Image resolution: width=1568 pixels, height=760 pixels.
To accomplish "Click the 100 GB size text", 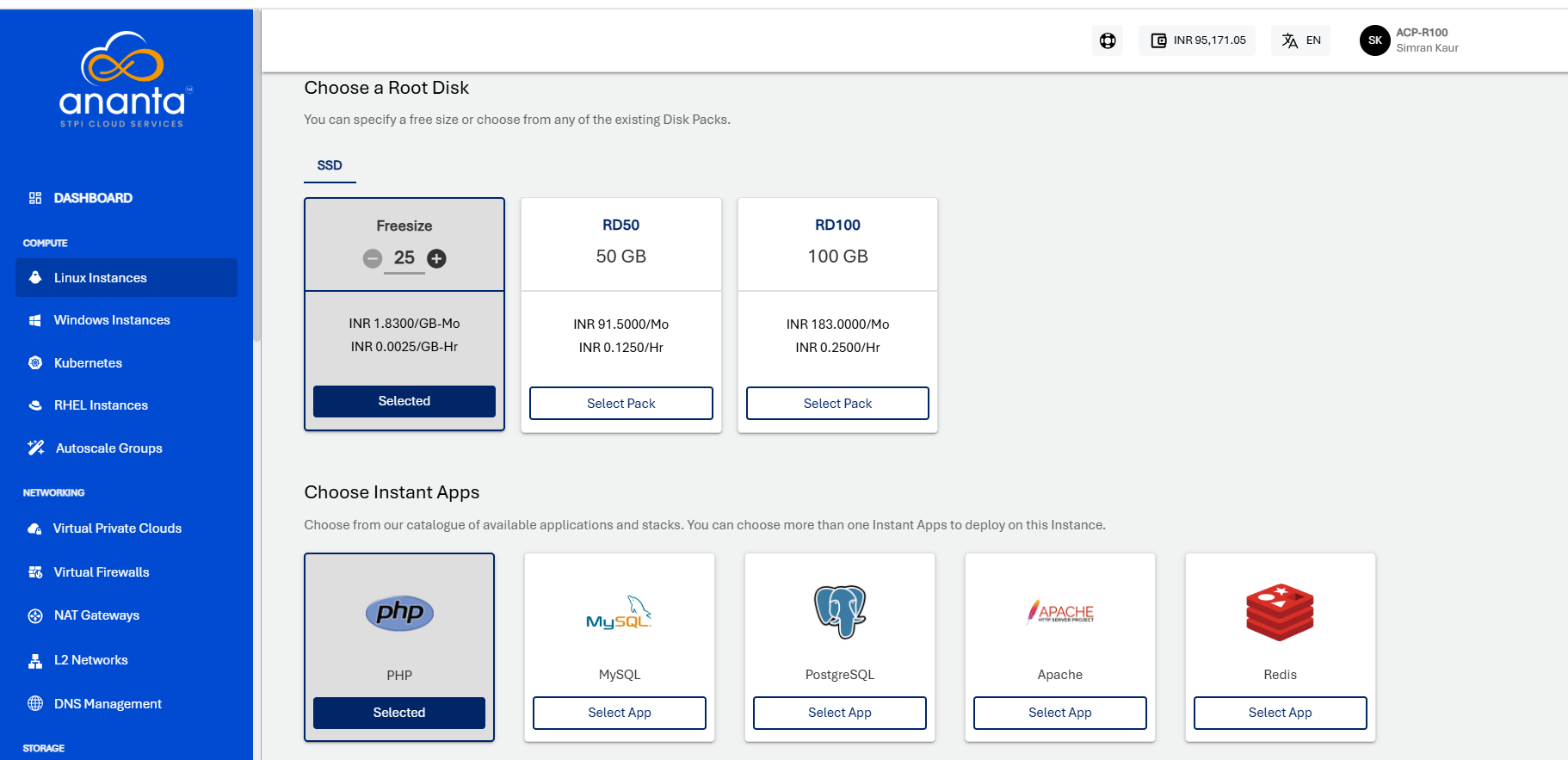I will point(838,256).
